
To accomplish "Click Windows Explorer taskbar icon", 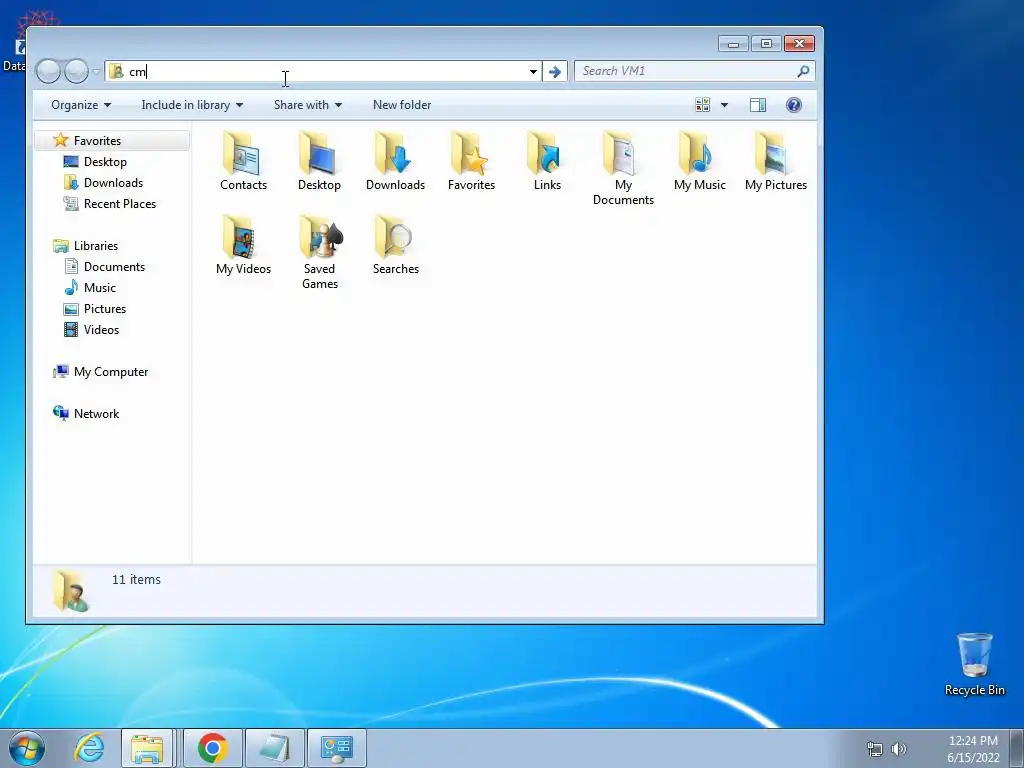I will click(x=147, y=748).
